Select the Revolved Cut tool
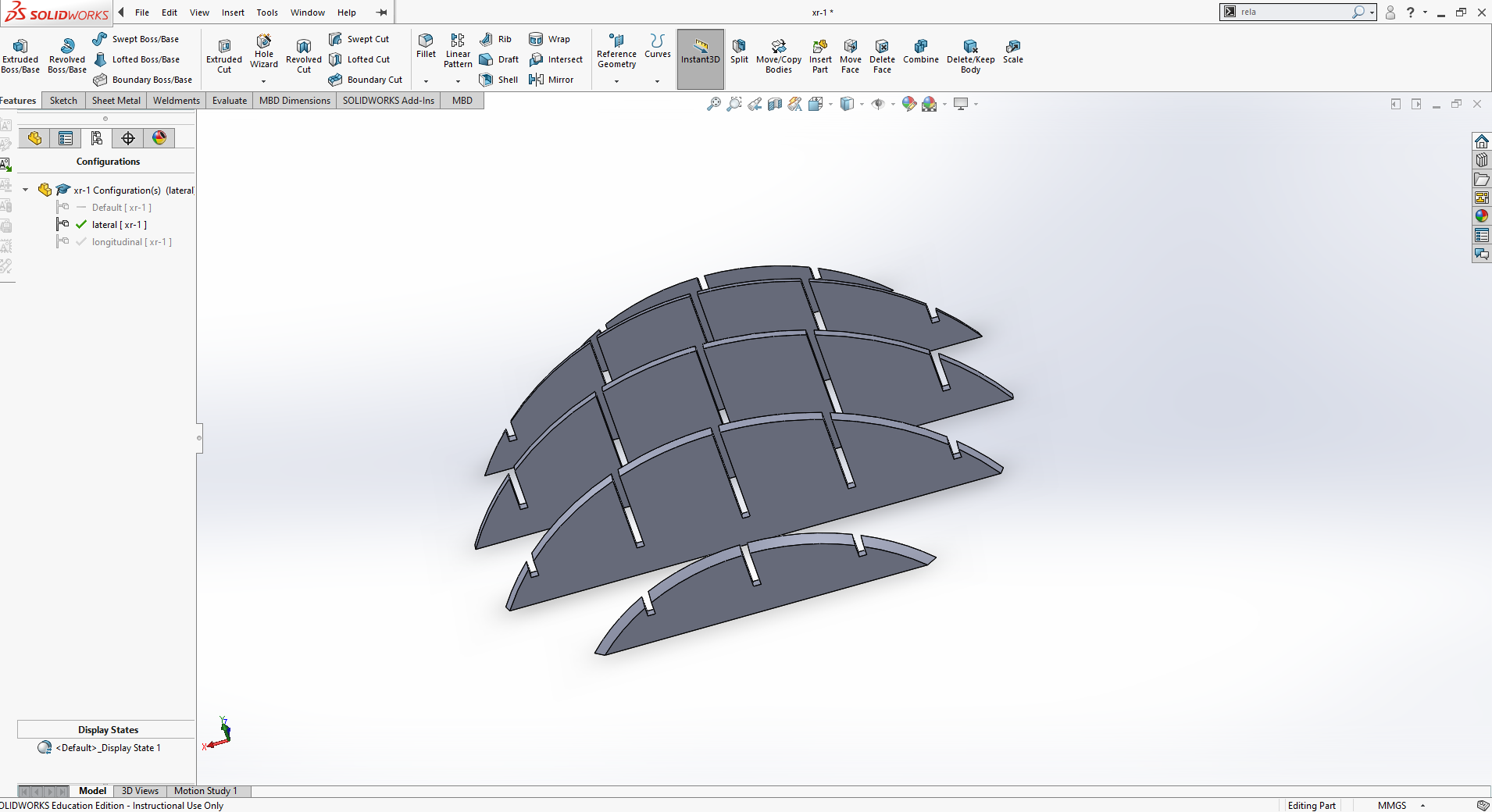Screen dimensions: 1492x812 (x=304, y=55)
